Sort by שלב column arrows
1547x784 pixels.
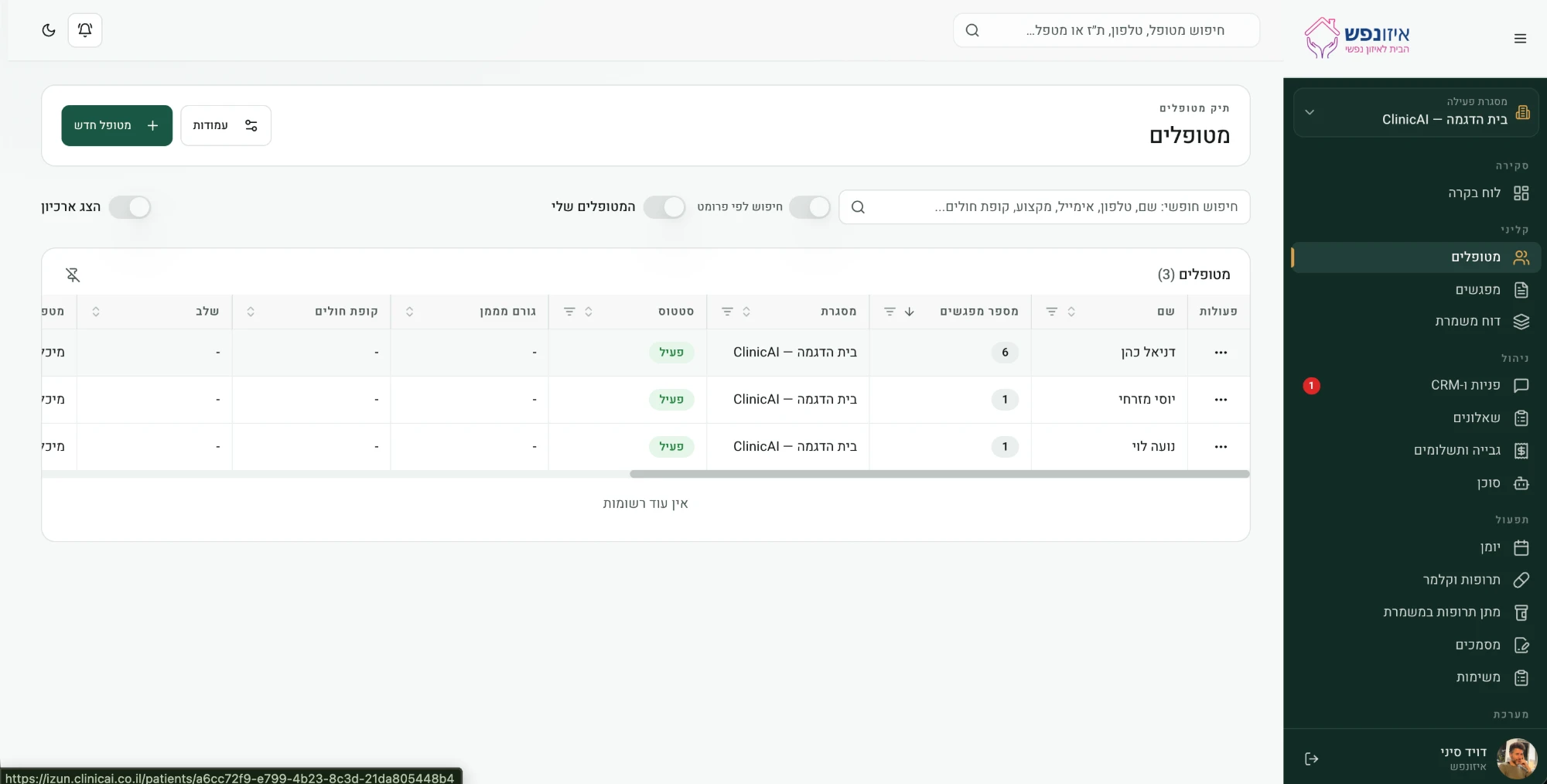click(96, 312)
